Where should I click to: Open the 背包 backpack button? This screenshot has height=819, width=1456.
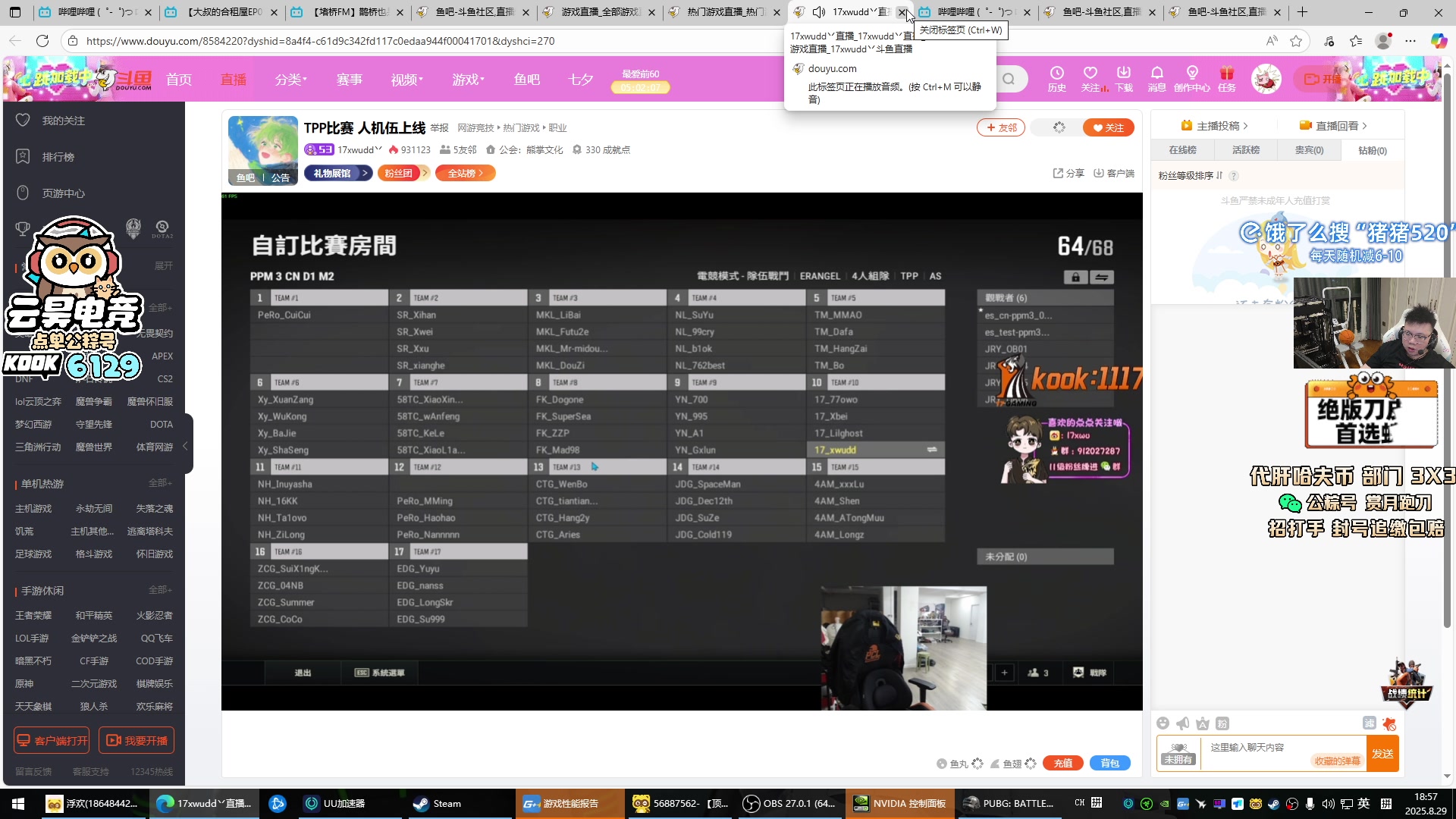click(x=1110, y=763)
